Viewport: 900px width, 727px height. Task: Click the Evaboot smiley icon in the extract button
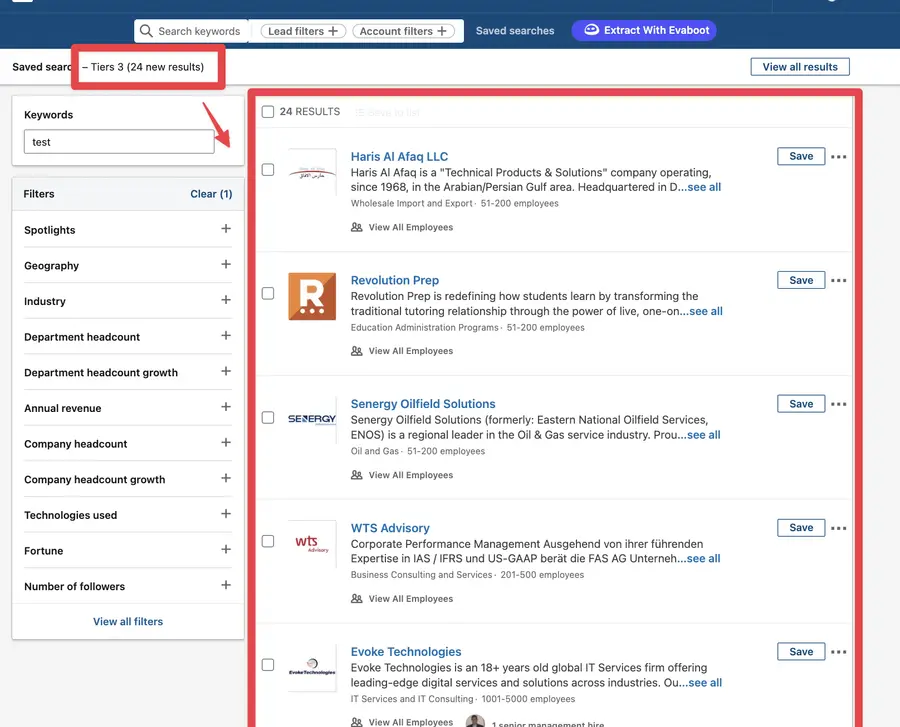[590, 30]
